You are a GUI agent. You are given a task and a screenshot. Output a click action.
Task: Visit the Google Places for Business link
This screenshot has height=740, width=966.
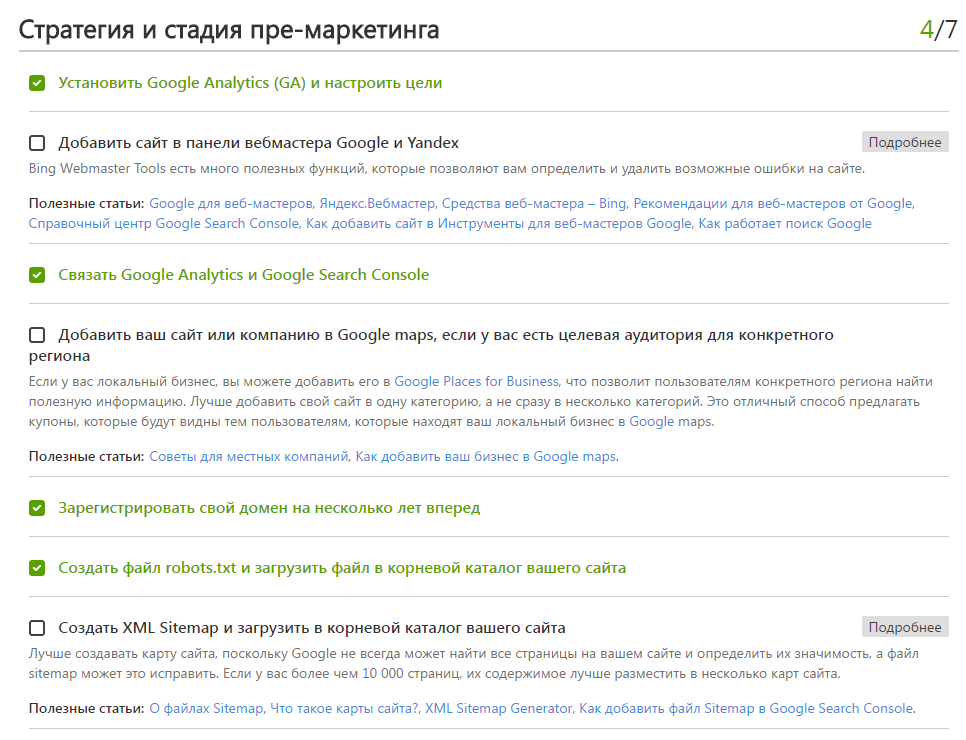476,381
